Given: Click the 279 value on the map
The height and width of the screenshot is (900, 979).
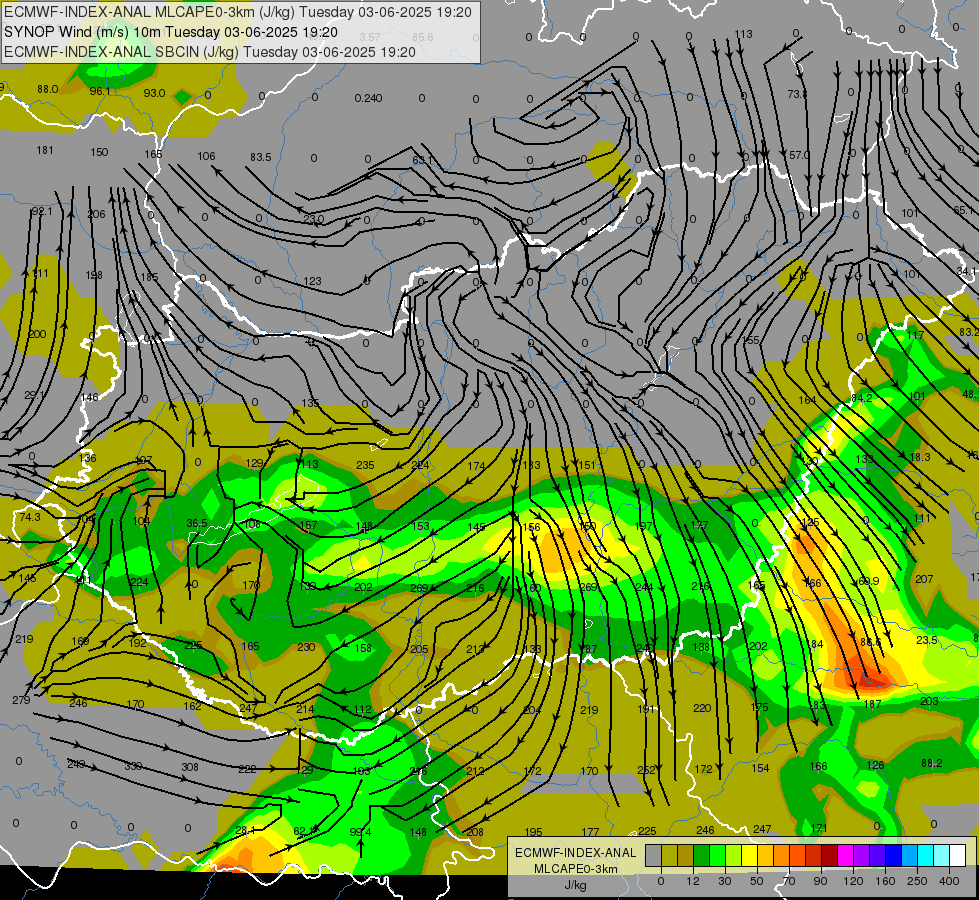Looking at the screenshot, I should point(21,700).
